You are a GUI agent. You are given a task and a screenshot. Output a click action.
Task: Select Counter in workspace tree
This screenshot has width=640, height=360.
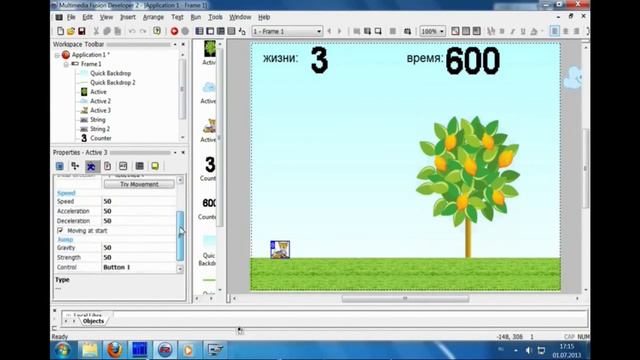(x=101, y=138)
